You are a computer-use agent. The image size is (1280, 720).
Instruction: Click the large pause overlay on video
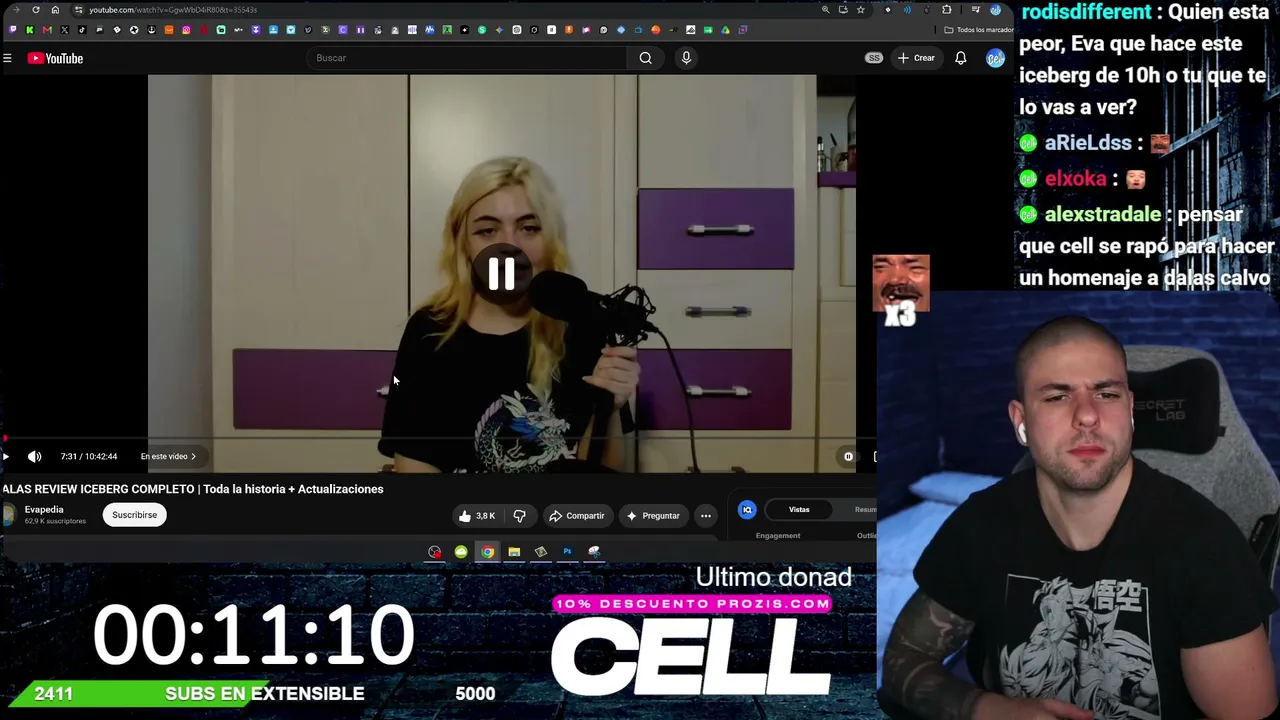tap(501, 274)
